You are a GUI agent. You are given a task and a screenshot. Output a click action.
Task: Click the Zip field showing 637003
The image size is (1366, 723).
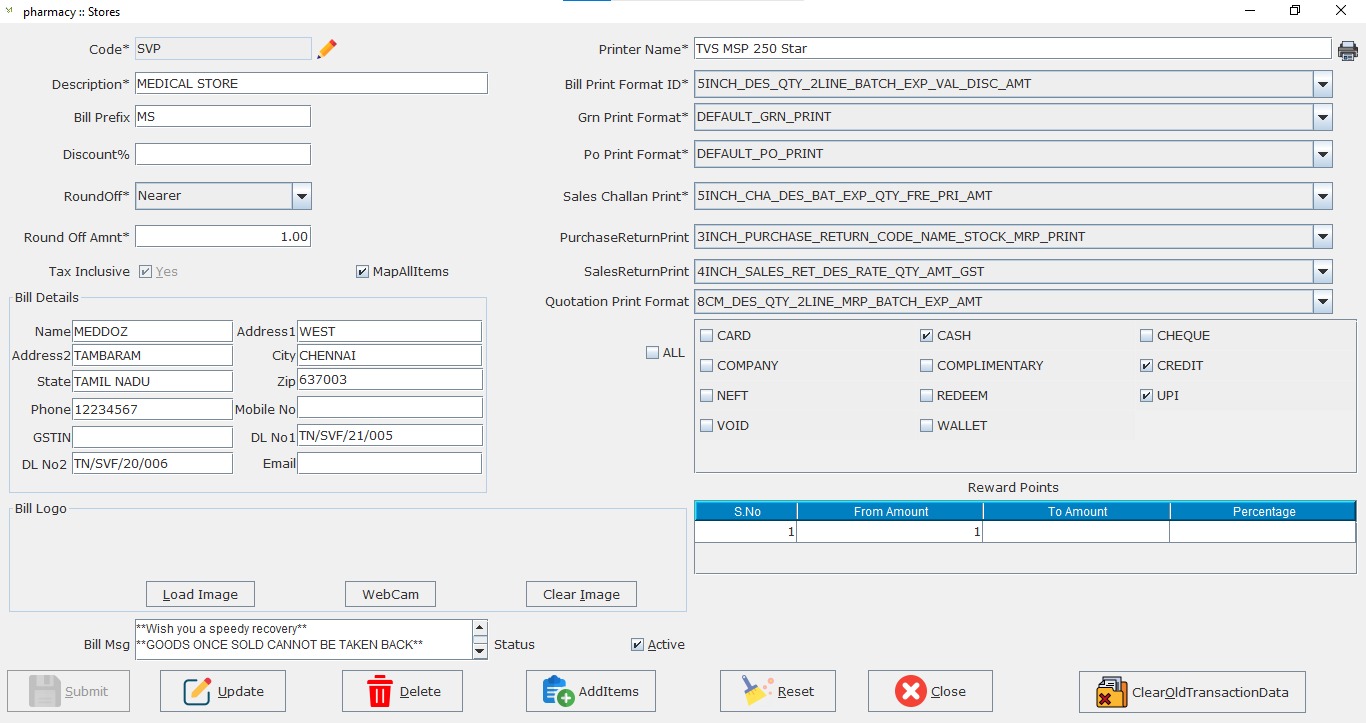(390, 380)
